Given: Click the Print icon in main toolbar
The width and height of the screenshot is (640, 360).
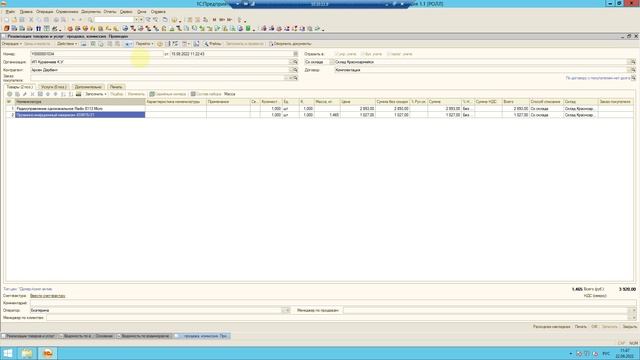Looking at the screenshot, I should click(56, 20).
